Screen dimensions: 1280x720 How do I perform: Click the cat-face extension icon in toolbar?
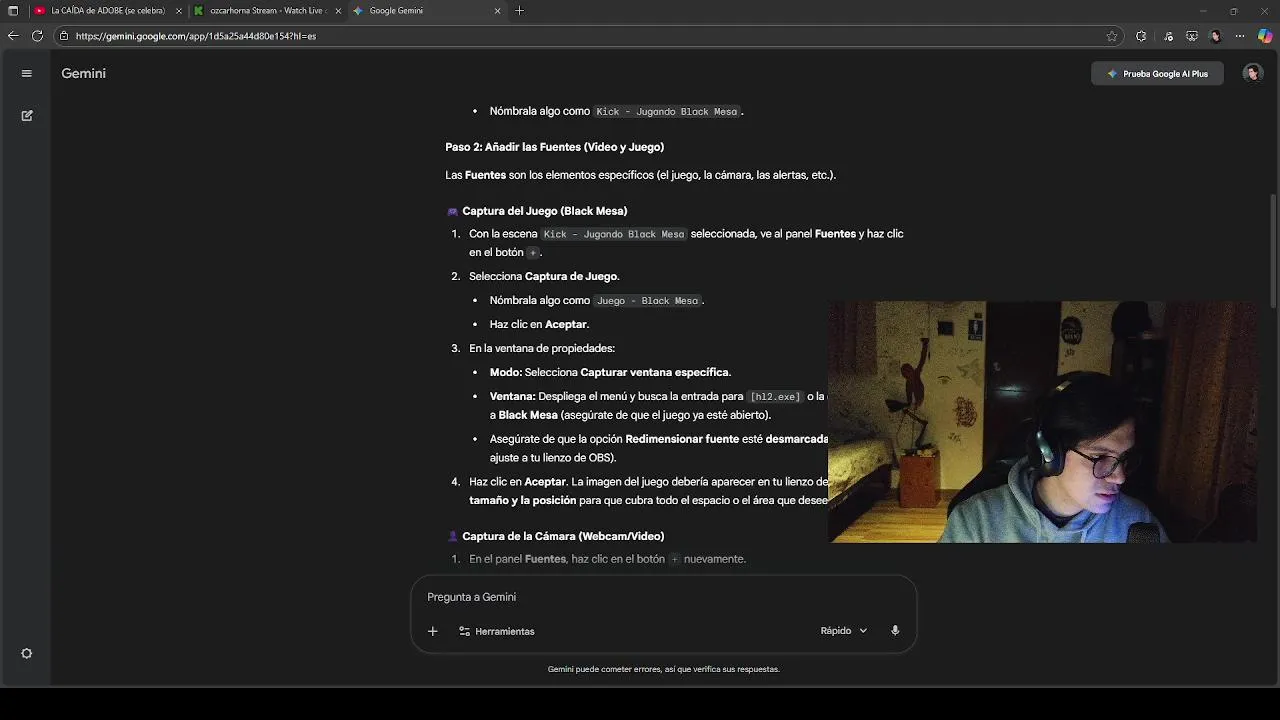click(1191, 36)
